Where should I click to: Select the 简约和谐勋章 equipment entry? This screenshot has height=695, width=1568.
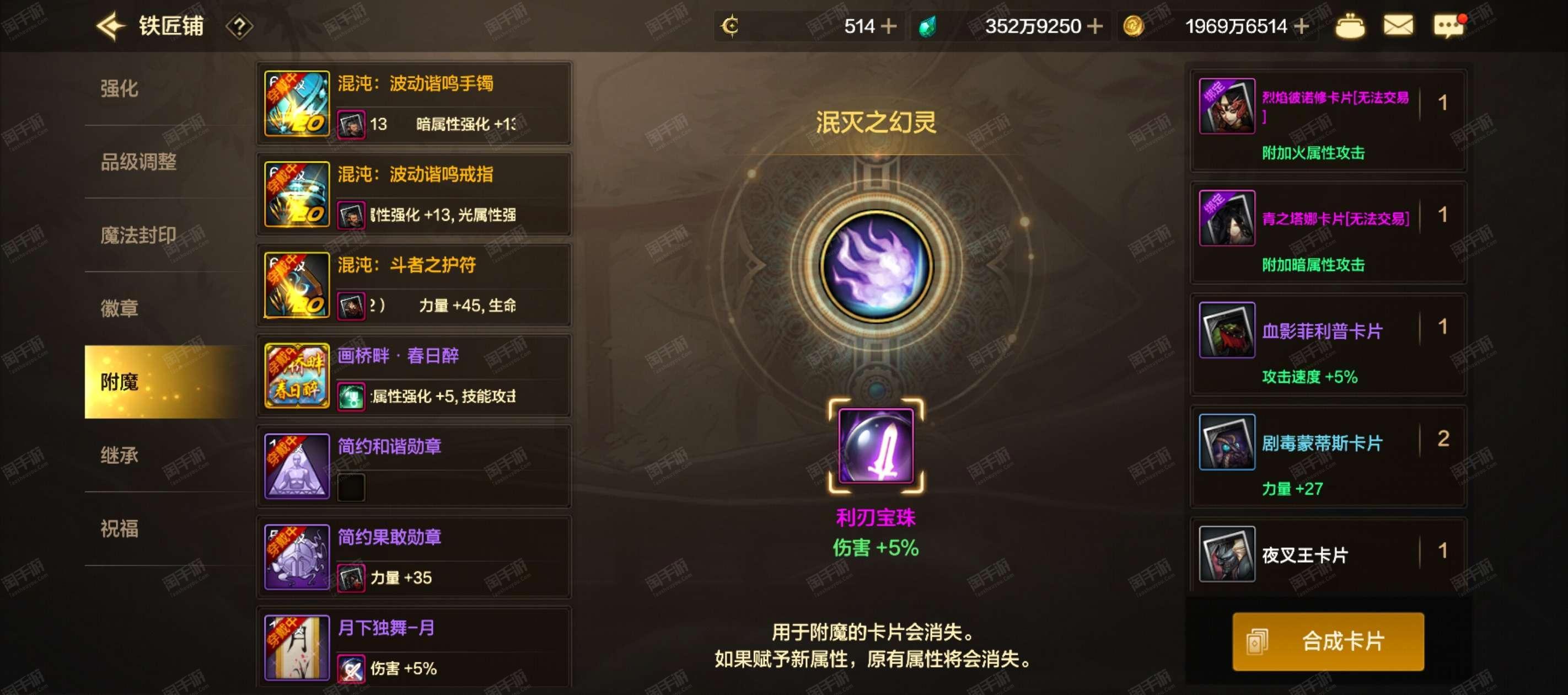tap(414, 467)
